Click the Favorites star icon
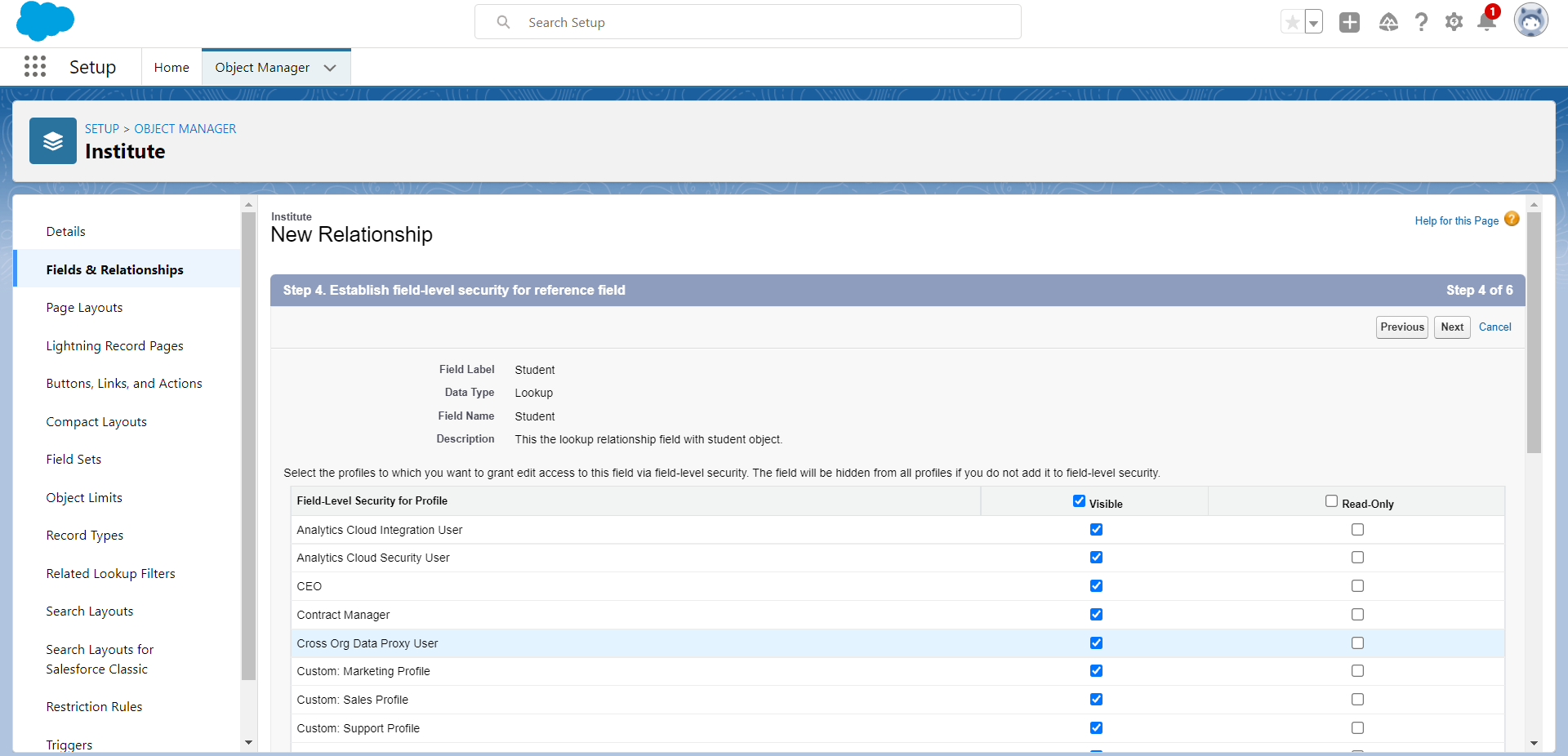The image size is (1568, 756). pos(1292,22)
